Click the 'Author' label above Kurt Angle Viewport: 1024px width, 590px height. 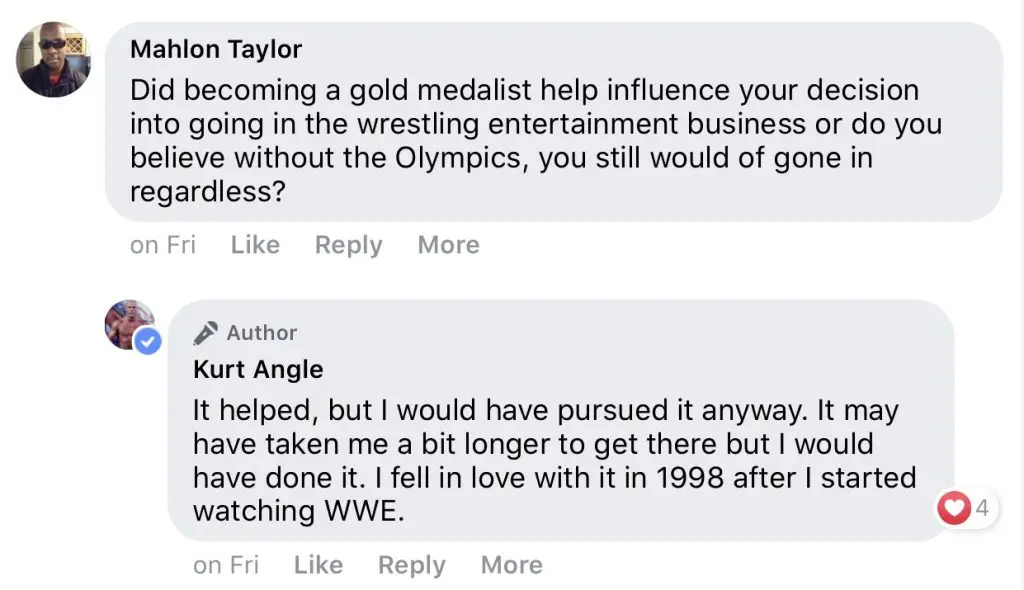point(261,333)
